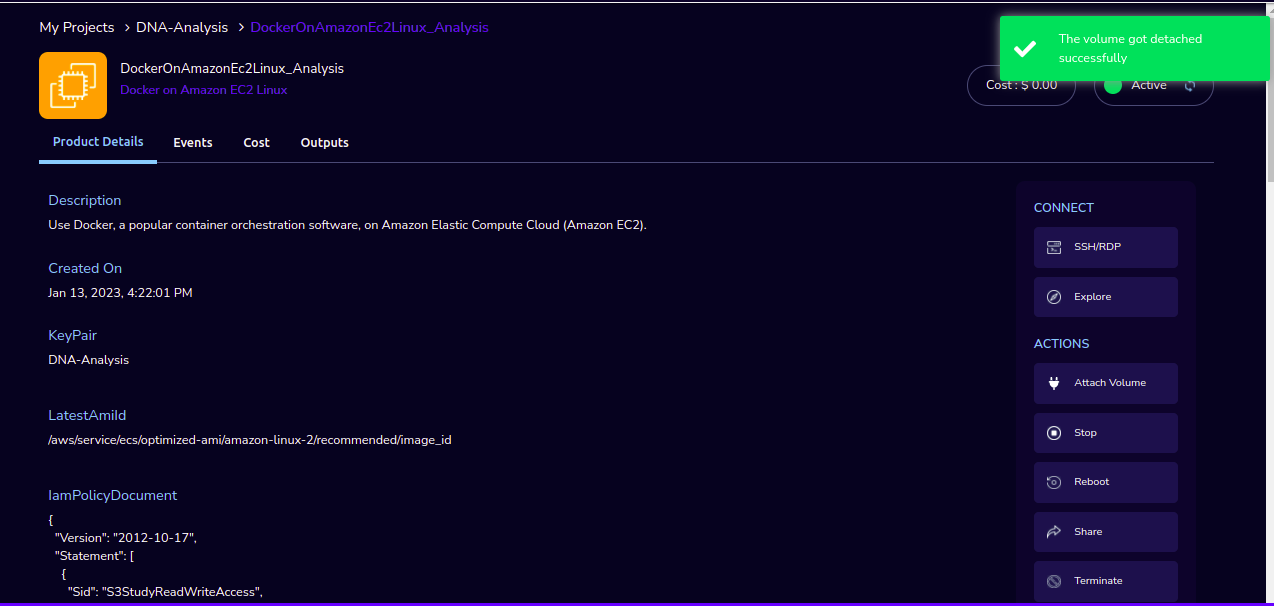Viewport: 1274px width, 606px height.
Task: Click the Explore compass icon
Action: [1054, 297]
